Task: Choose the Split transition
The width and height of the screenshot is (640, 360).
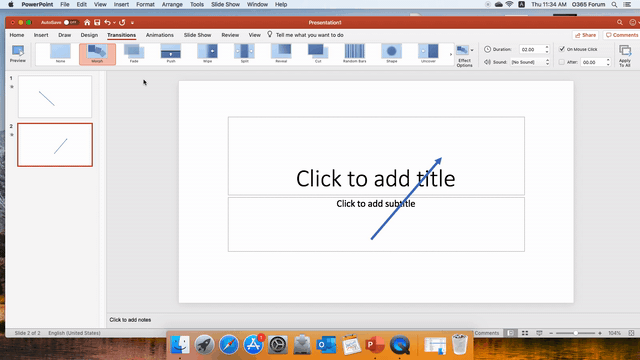Action: coord(244,53)
